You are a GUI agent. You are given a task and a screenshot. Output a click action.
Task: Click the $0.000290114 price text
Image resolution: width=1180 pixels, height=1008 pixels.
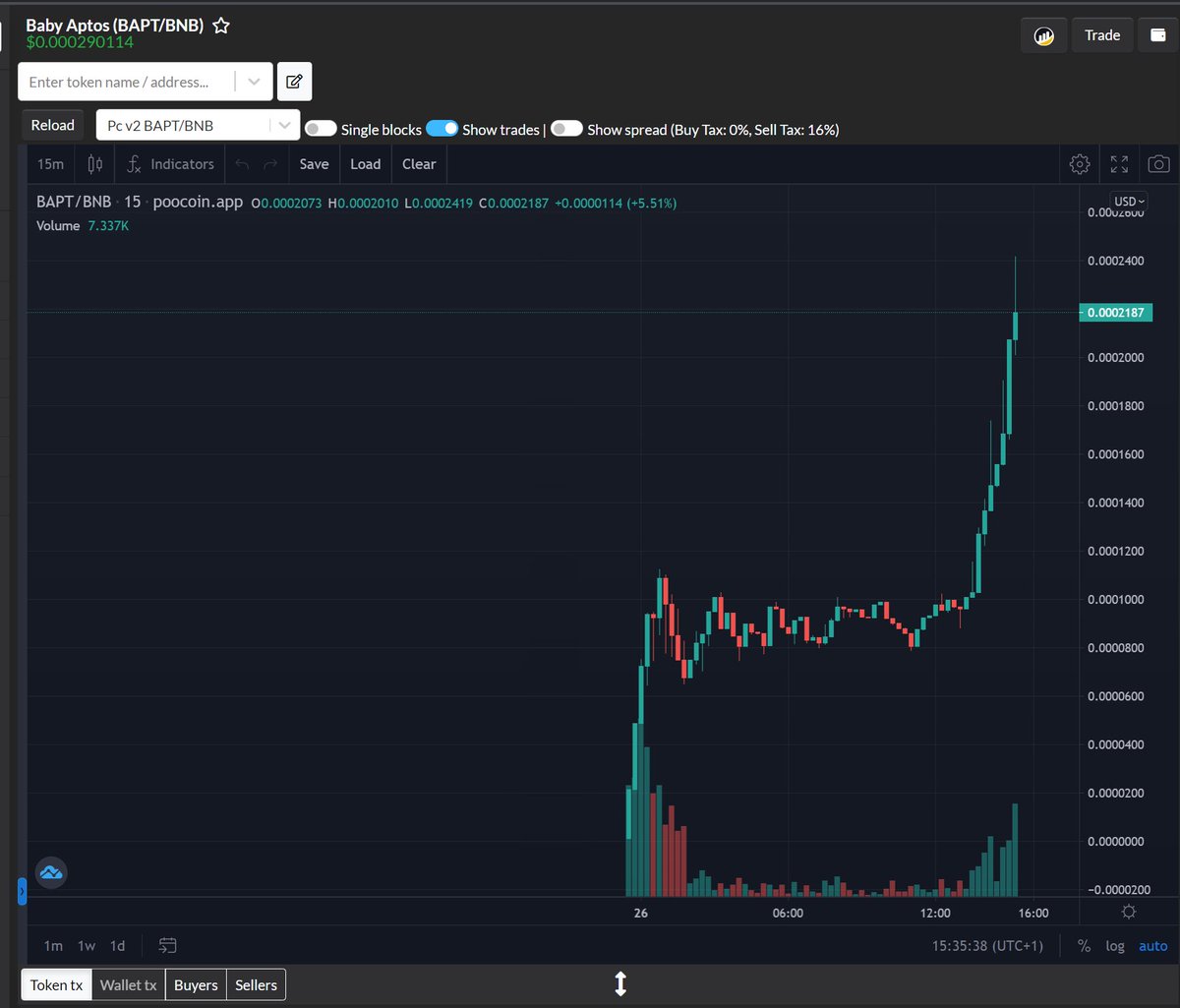tap(80, 42)
